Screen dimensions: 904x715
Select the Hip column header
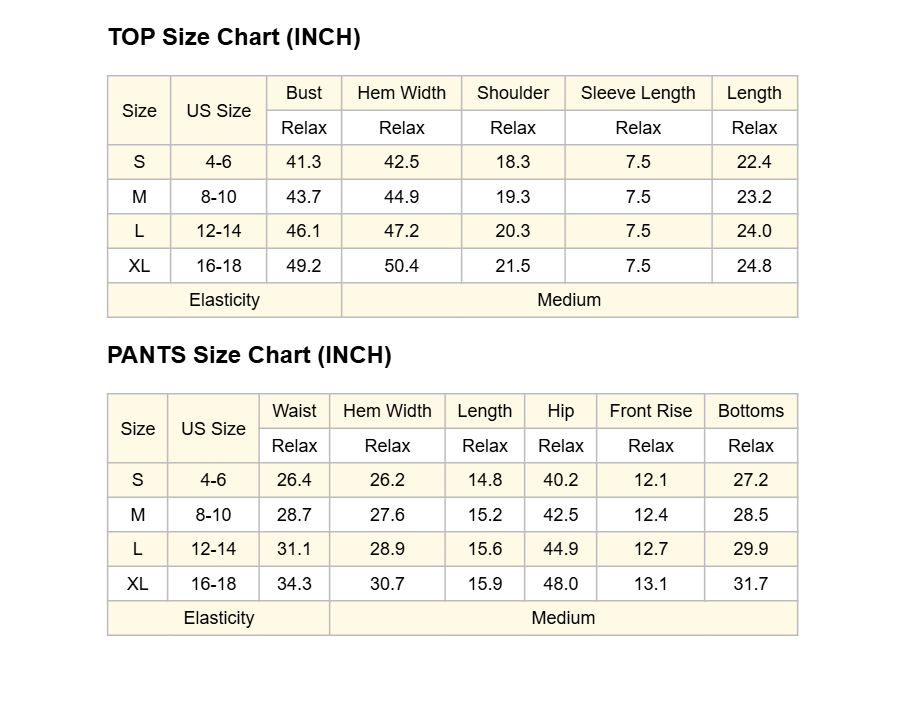pyautogui.click(x=560, y=411)
